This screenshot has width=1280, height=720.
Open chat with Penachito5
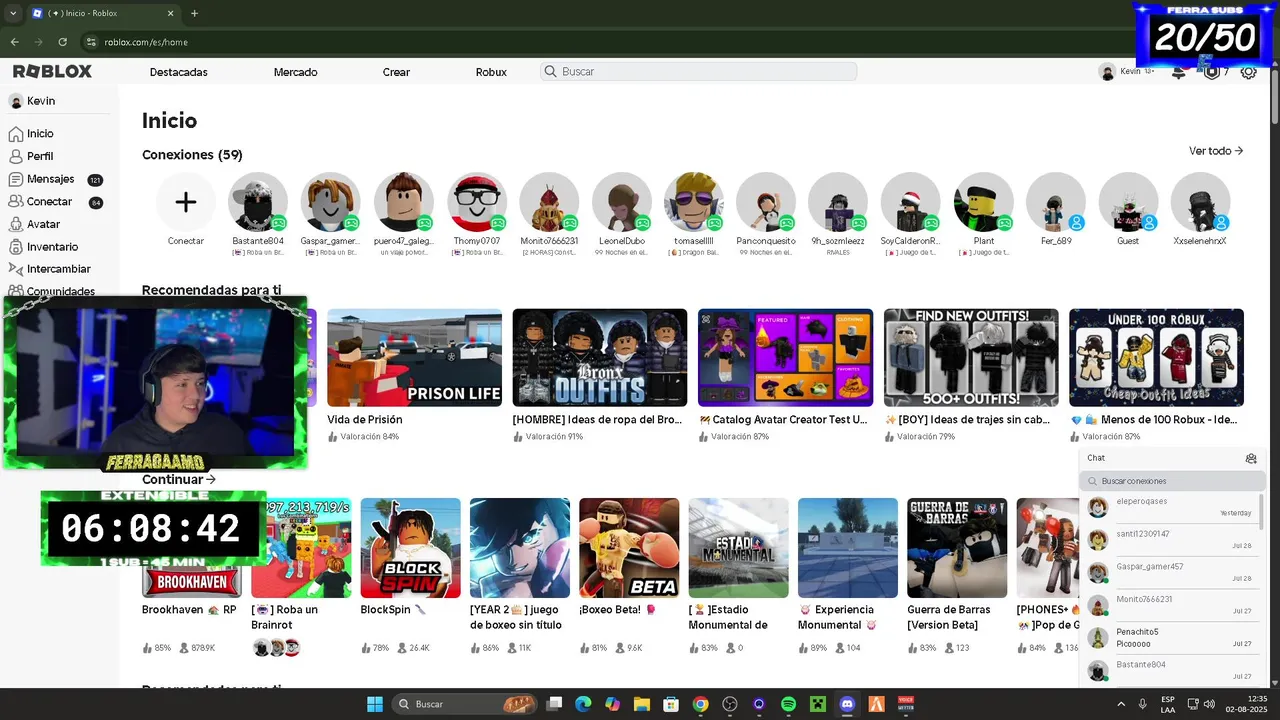pos(1170,637)
